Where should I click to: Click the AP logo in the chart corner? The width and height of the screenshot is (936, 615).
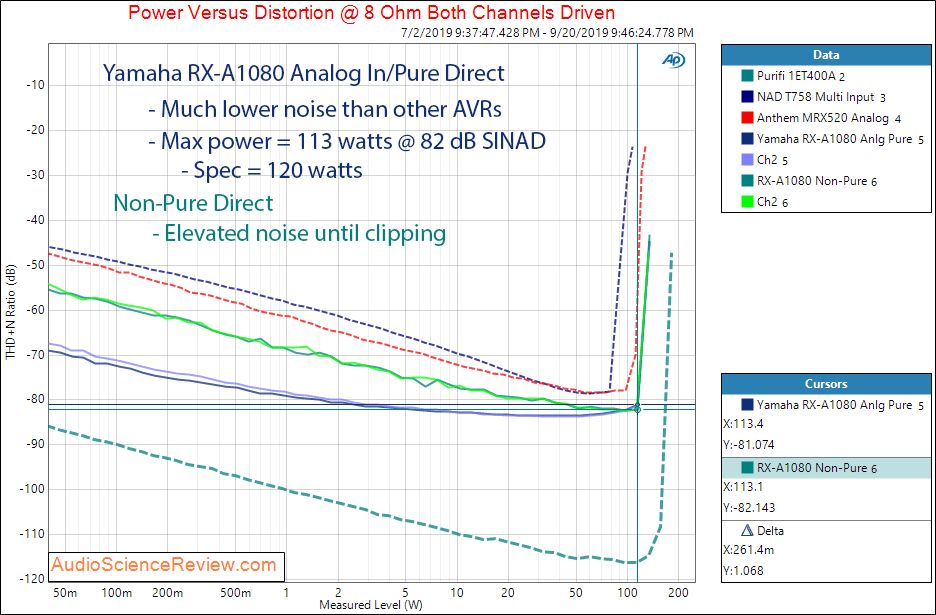[x=674, y=60]
